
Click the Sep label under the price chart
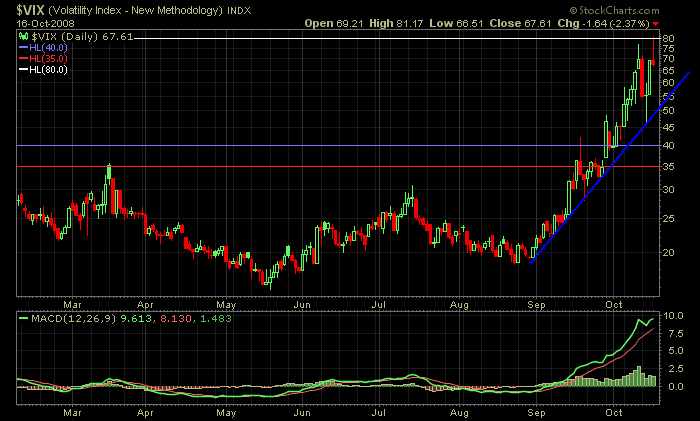pyautogui.click(x=536, y=304)
